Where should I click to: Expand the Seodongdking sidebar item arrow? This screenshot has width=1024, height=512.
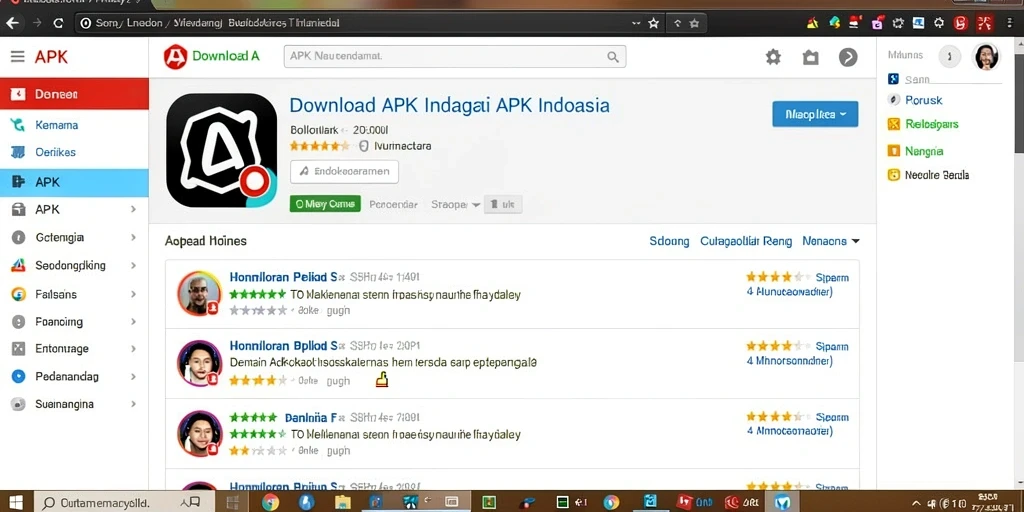click(133, 266)
